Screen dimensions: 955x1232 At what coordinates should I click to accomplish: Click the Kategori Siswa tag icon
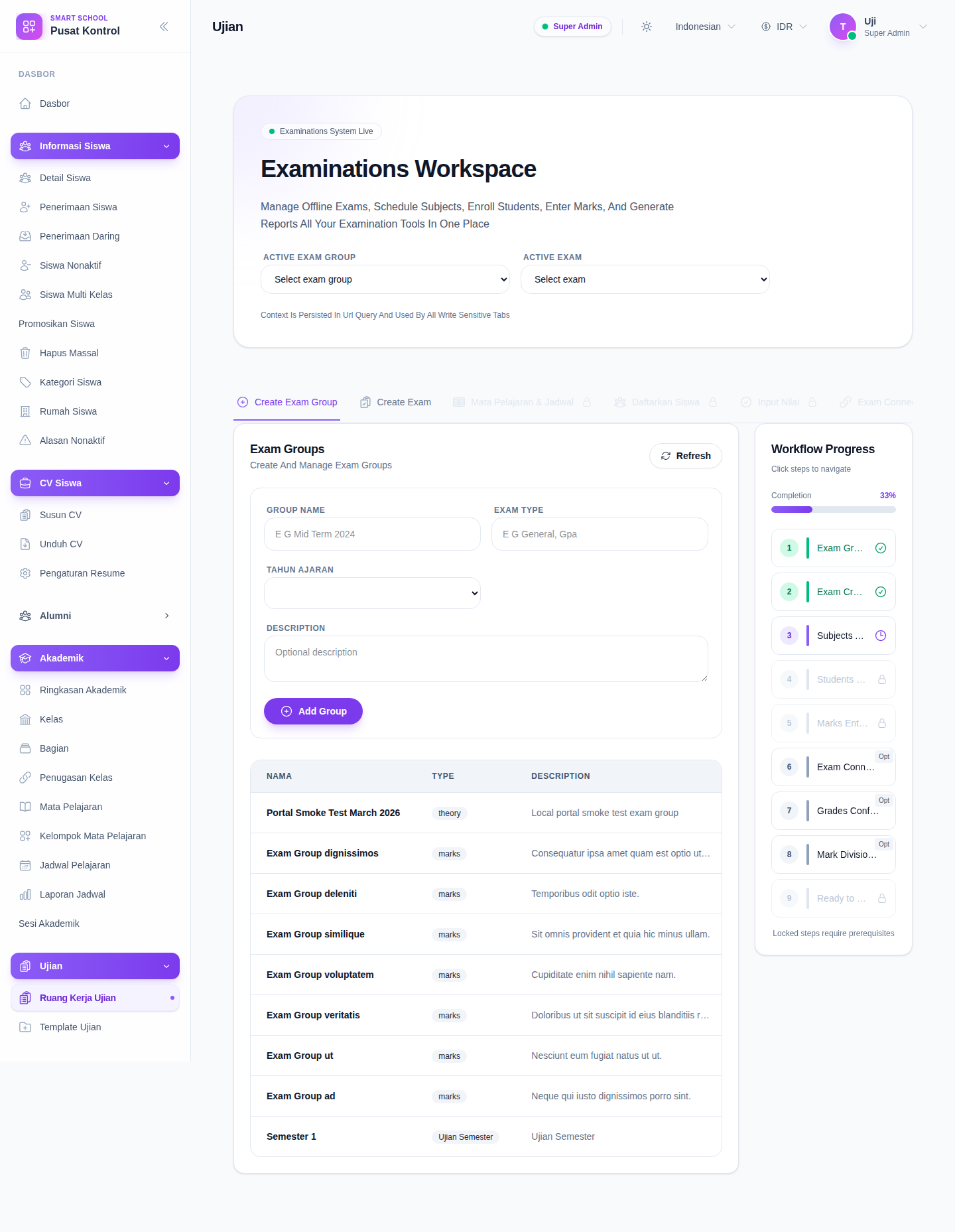25,382
